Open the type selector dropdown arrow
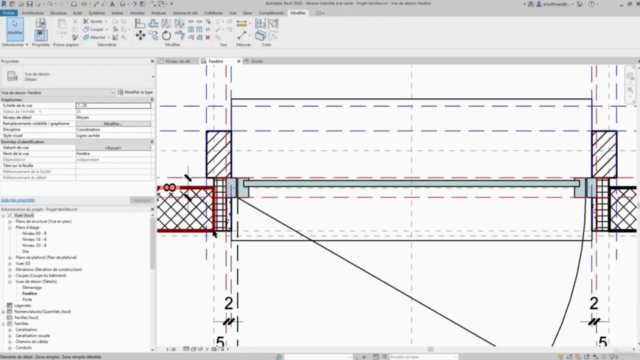640x360 pixels. tap(153, 76)
